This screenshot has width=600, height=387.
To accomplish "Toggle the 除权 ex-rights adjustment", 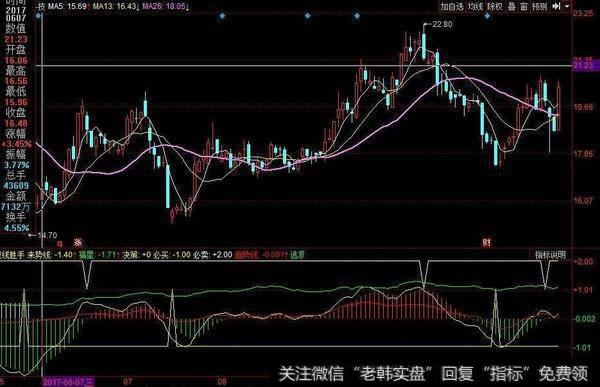I will (495, 7).
